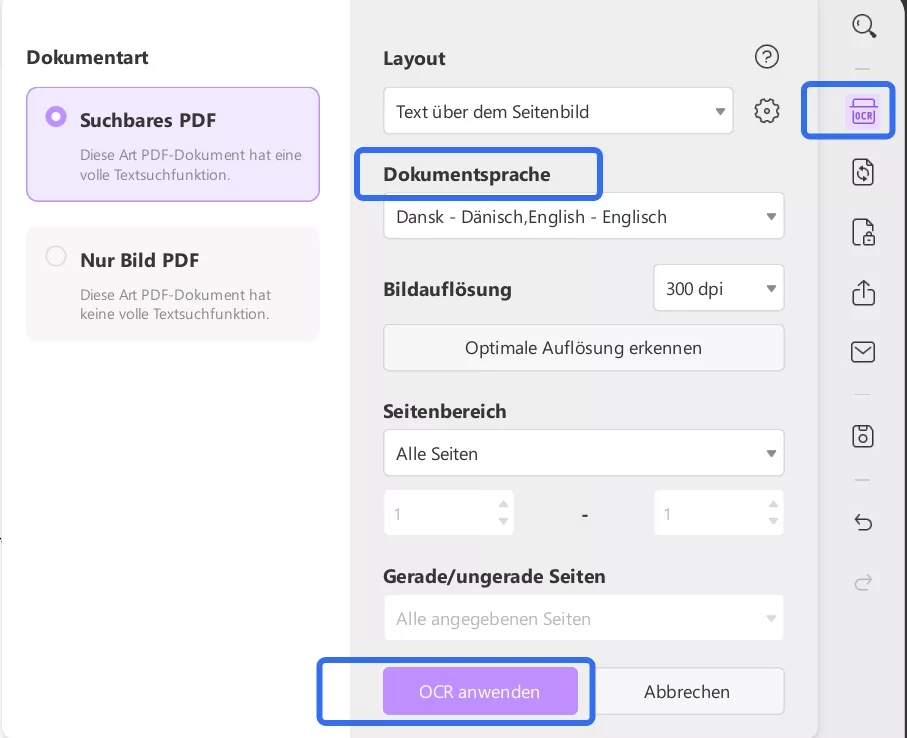Open the OCR settings gear icon

click(767, 111)
